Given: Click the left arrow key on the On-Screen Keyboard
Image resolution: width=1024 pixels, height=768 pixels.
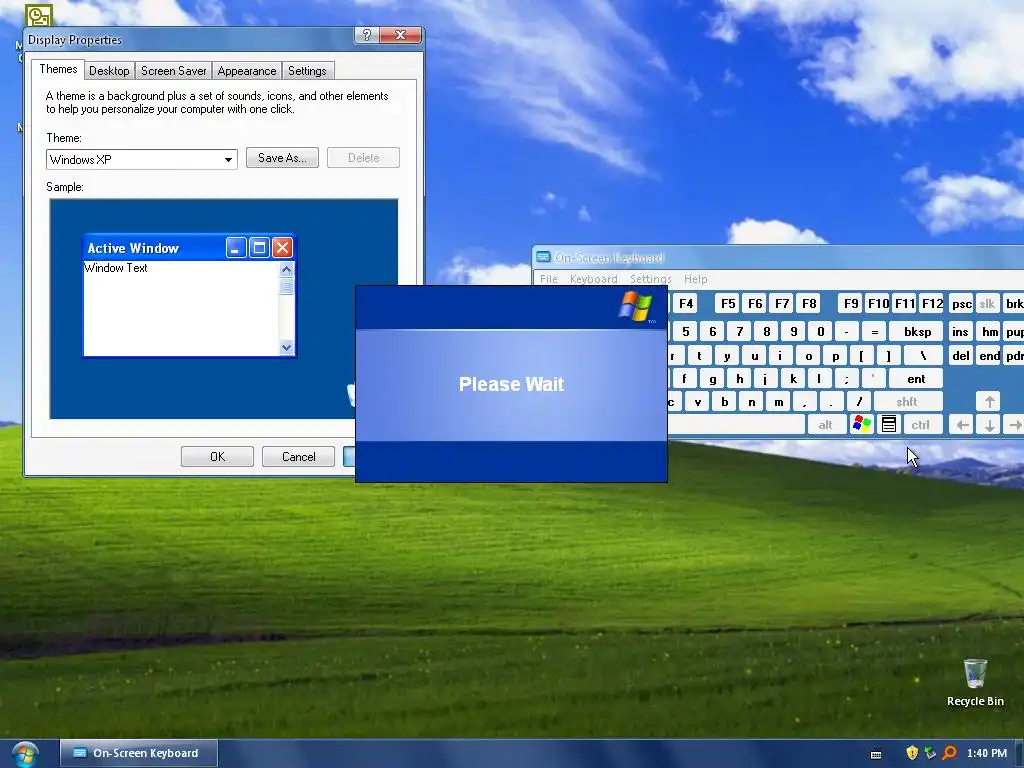Looking at the screenshot, I should tap(962, 424).
